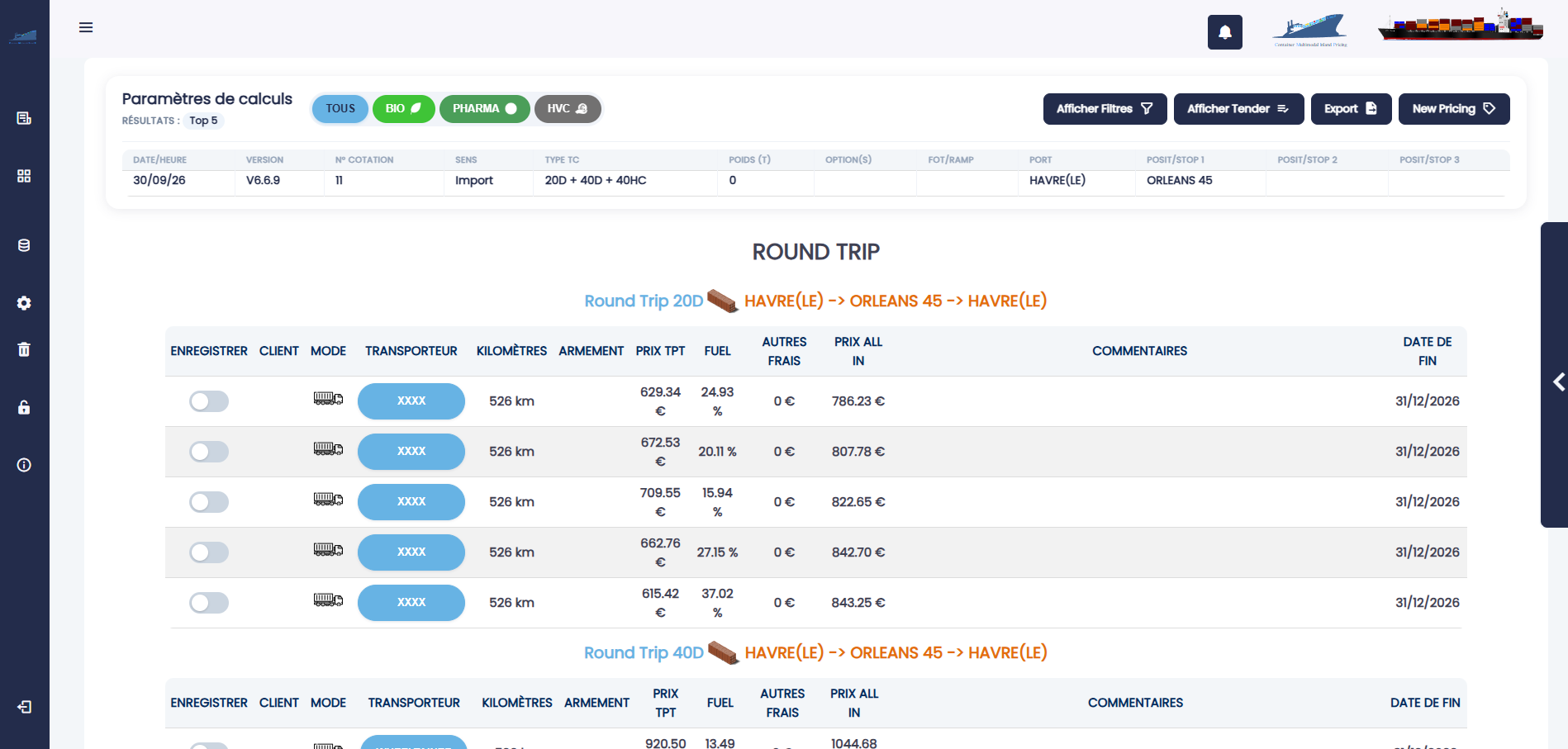Toggle Enregistrer for the 807.78 € row
The image size is (1568, 749).
pos(209,452)
